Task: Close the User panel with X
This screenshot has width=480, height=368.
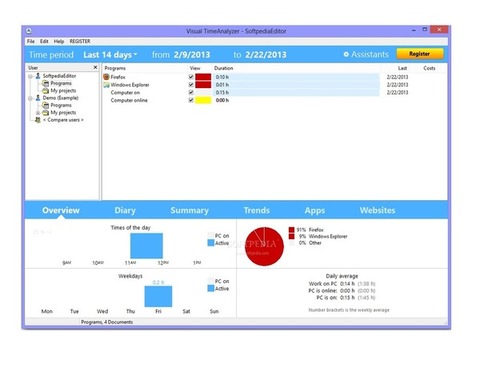Action: [95, 67]
